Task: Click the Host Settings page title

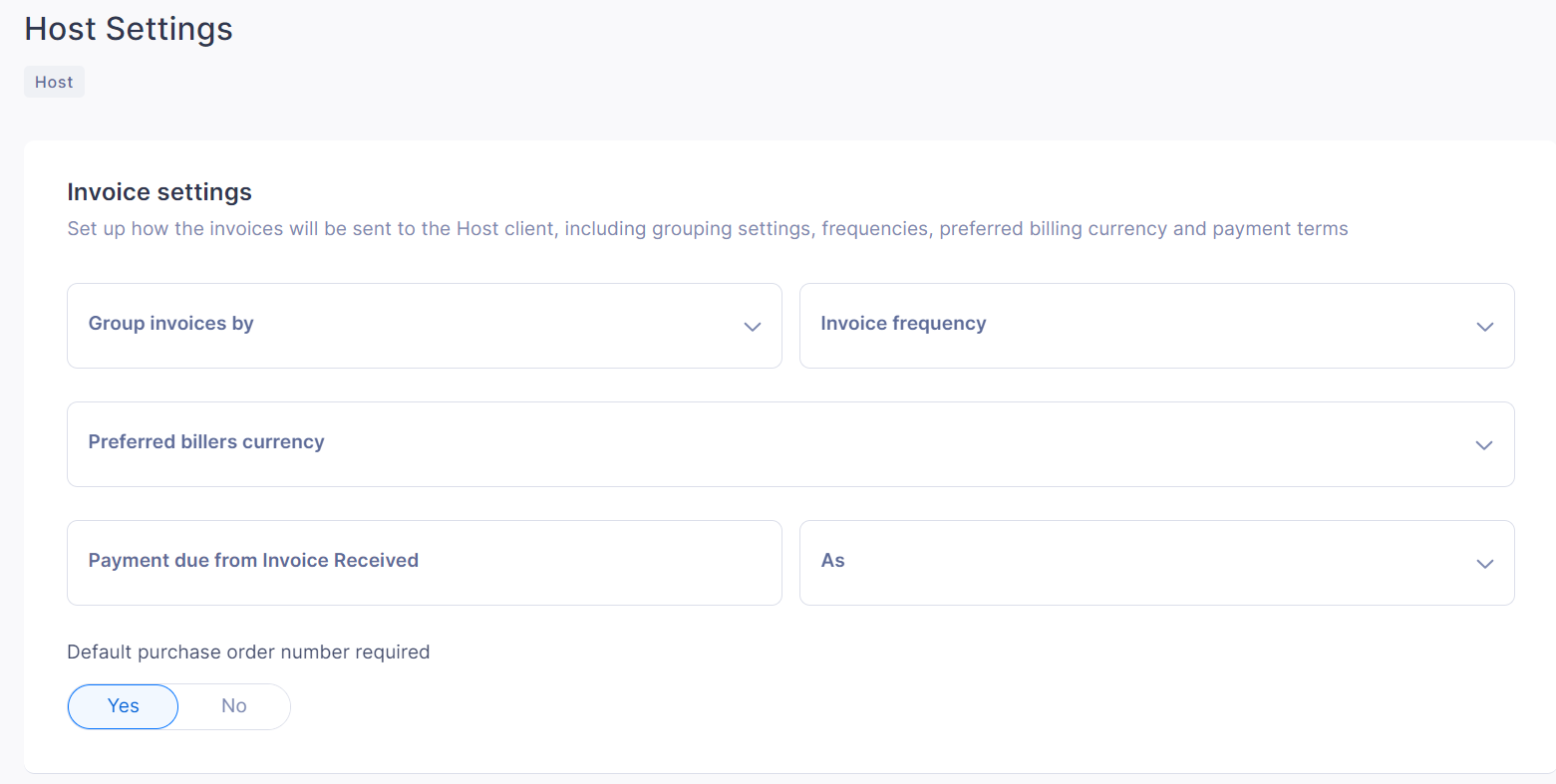Action: tap(129, 29)
